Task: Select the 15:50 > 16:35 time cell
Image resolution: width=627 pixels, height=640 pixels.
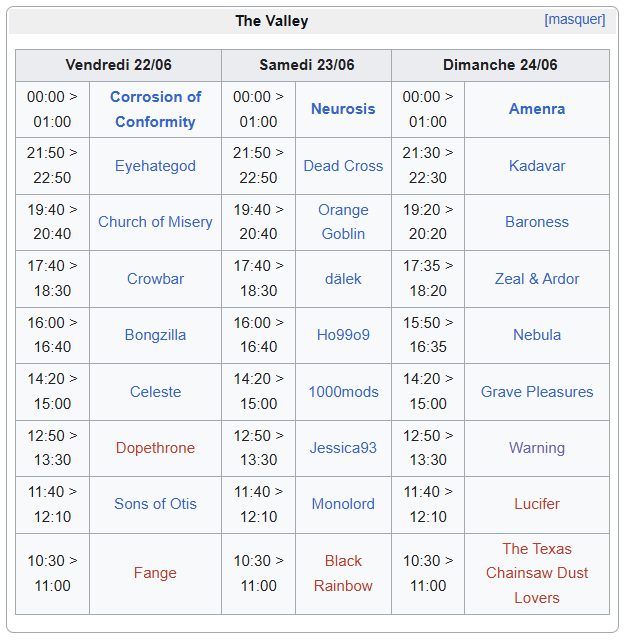Action: (428, 335)
